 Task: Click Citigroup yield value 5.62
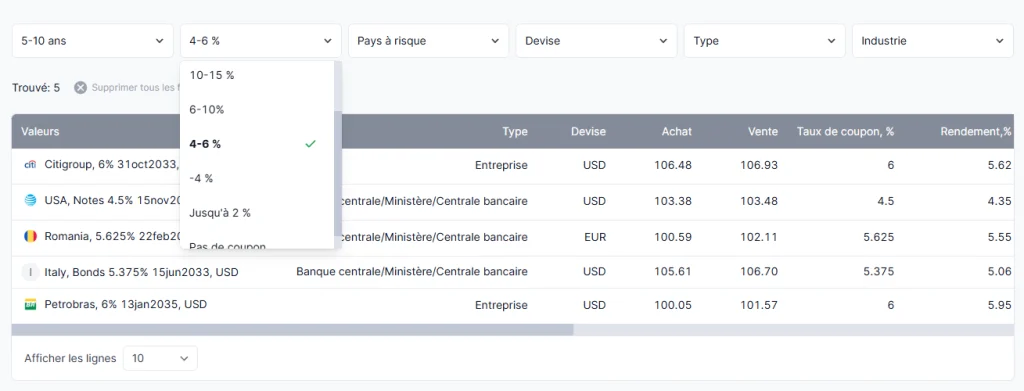click(x=1000, y=166)
